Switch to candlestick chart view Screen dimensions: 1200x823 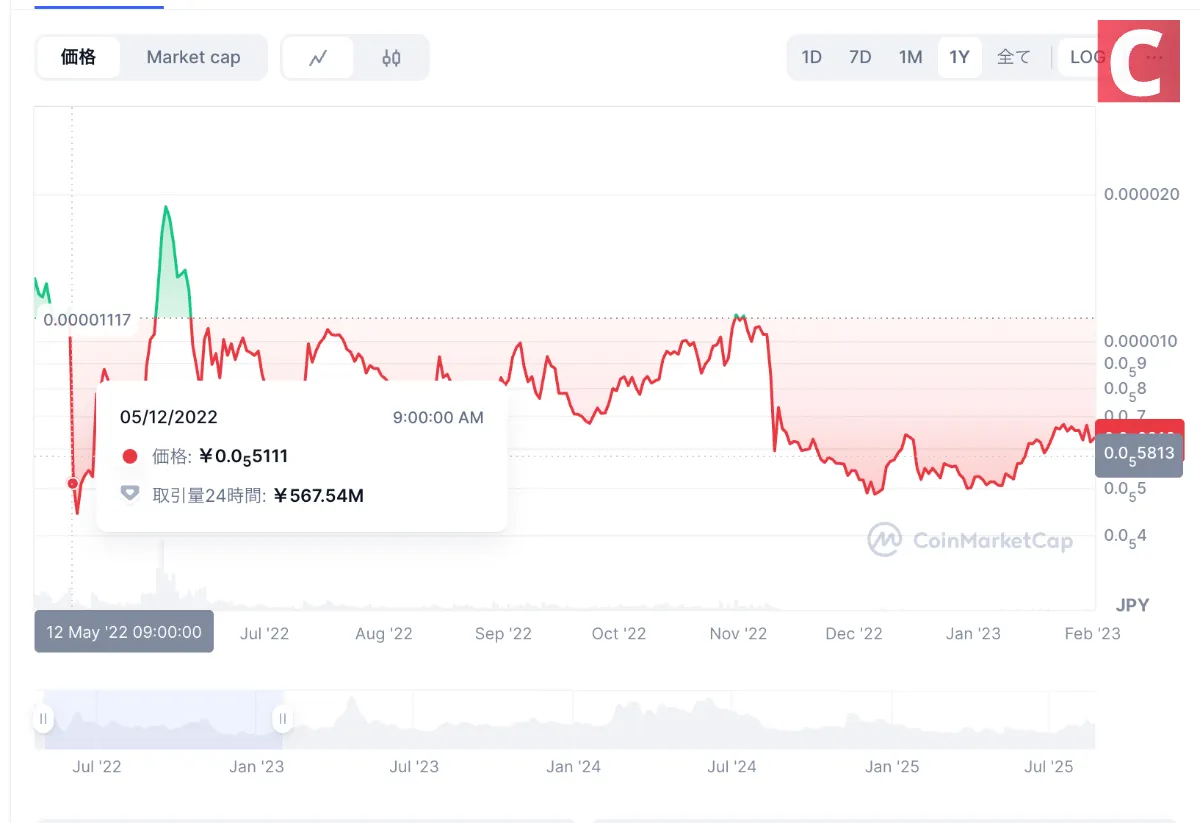click(x=390, y=57)
